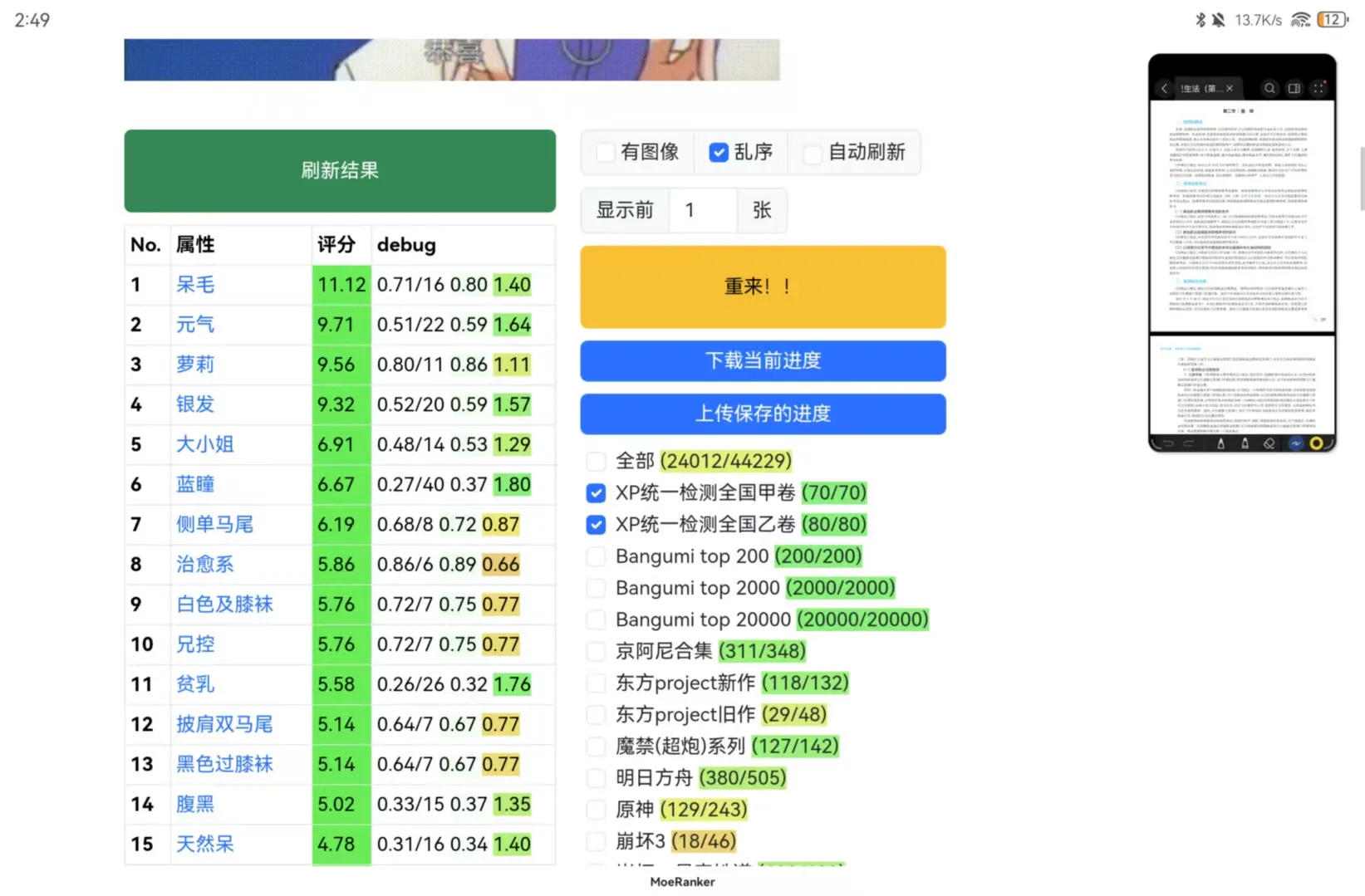The height and width of the screenshot is (896, 1365).
Task: Select the highlighter tool beside the pen
Action: (x=1245, y=443)
